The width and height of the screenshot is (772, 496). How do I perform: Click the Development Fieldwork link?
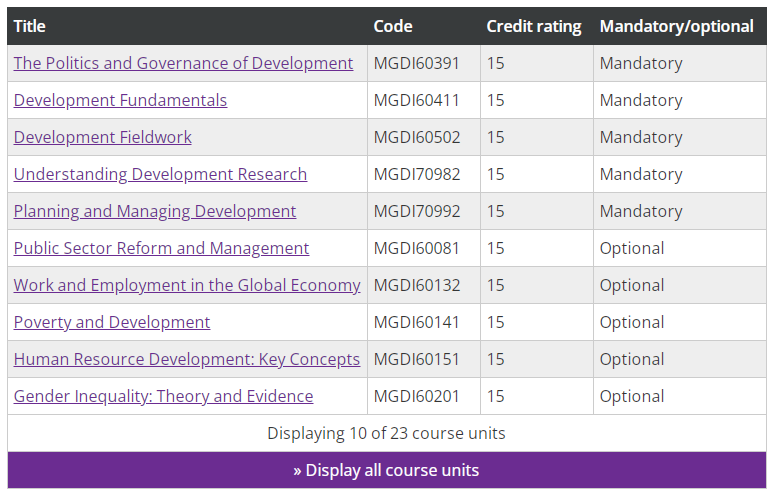point(102,137)
